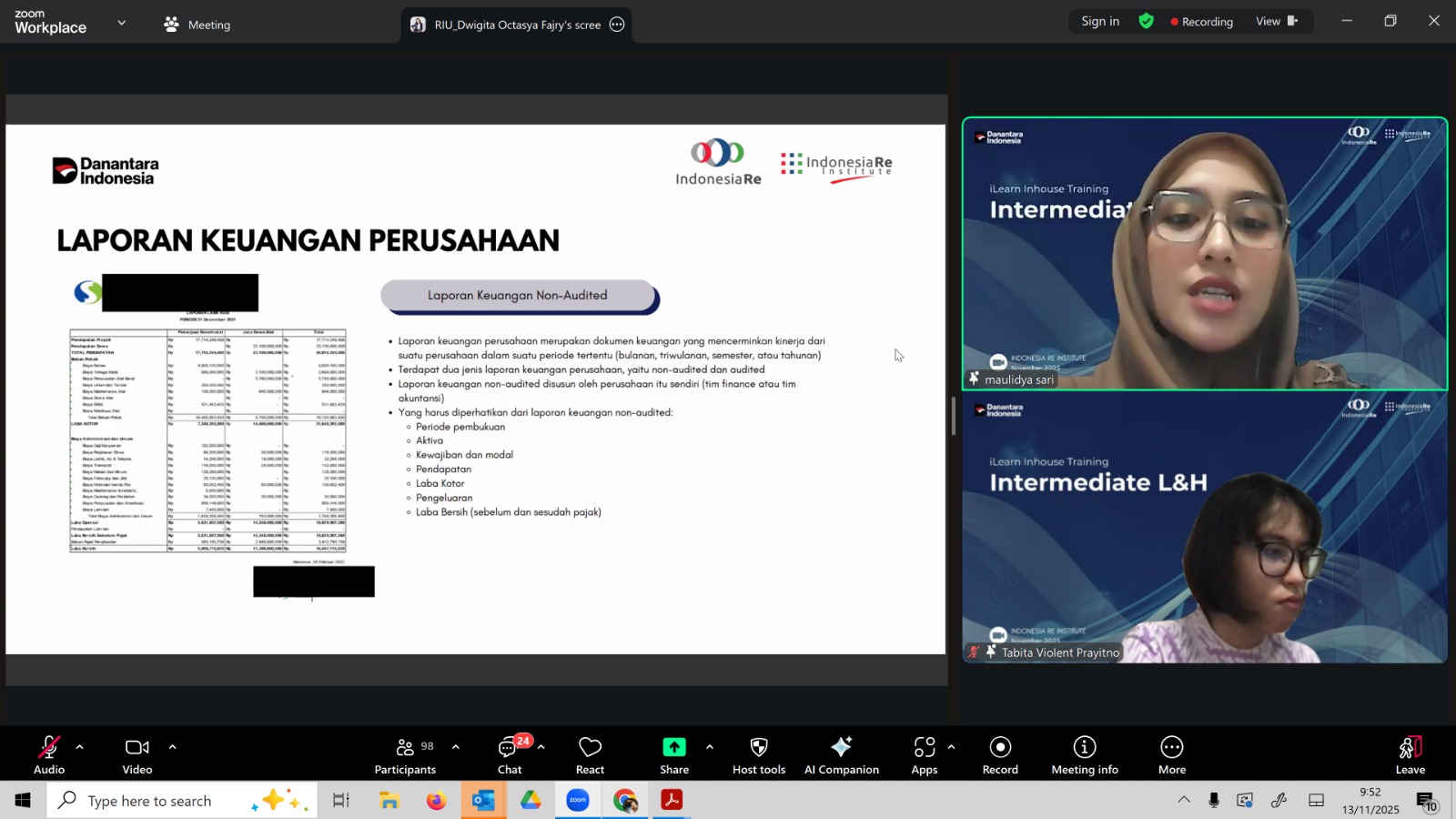Viewport: 1456px width, 819px height.
Task: Click the panel divider handle beside shared screen
Action: 954,416
